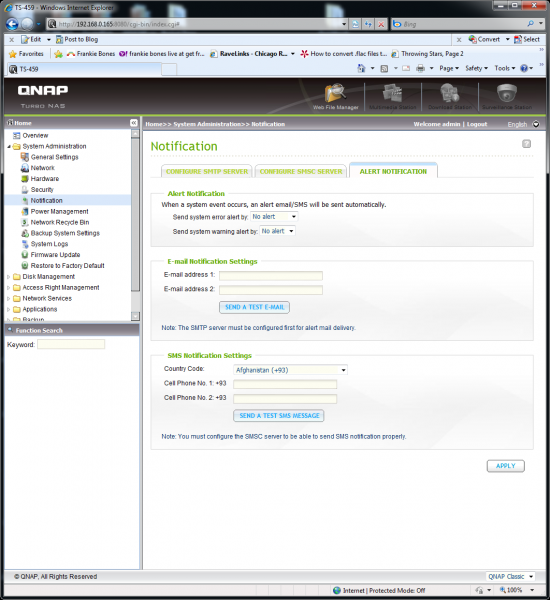Click Send a Test SMS Message button
550x600 pixels.
[279, 416]
